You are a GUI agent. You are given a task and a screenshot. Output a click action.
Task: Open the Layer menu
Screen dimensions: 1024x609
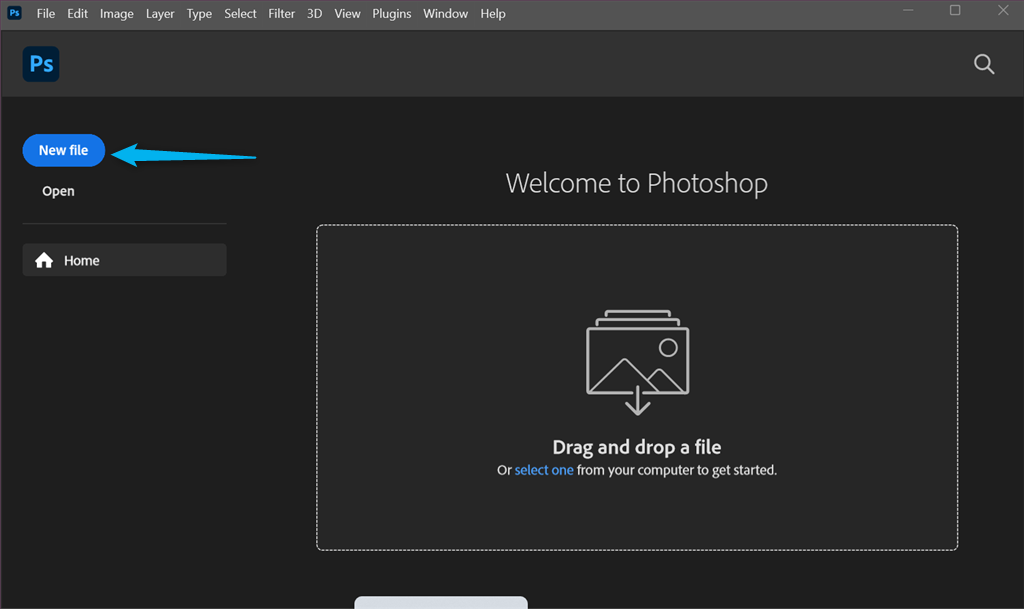point(160,14)
